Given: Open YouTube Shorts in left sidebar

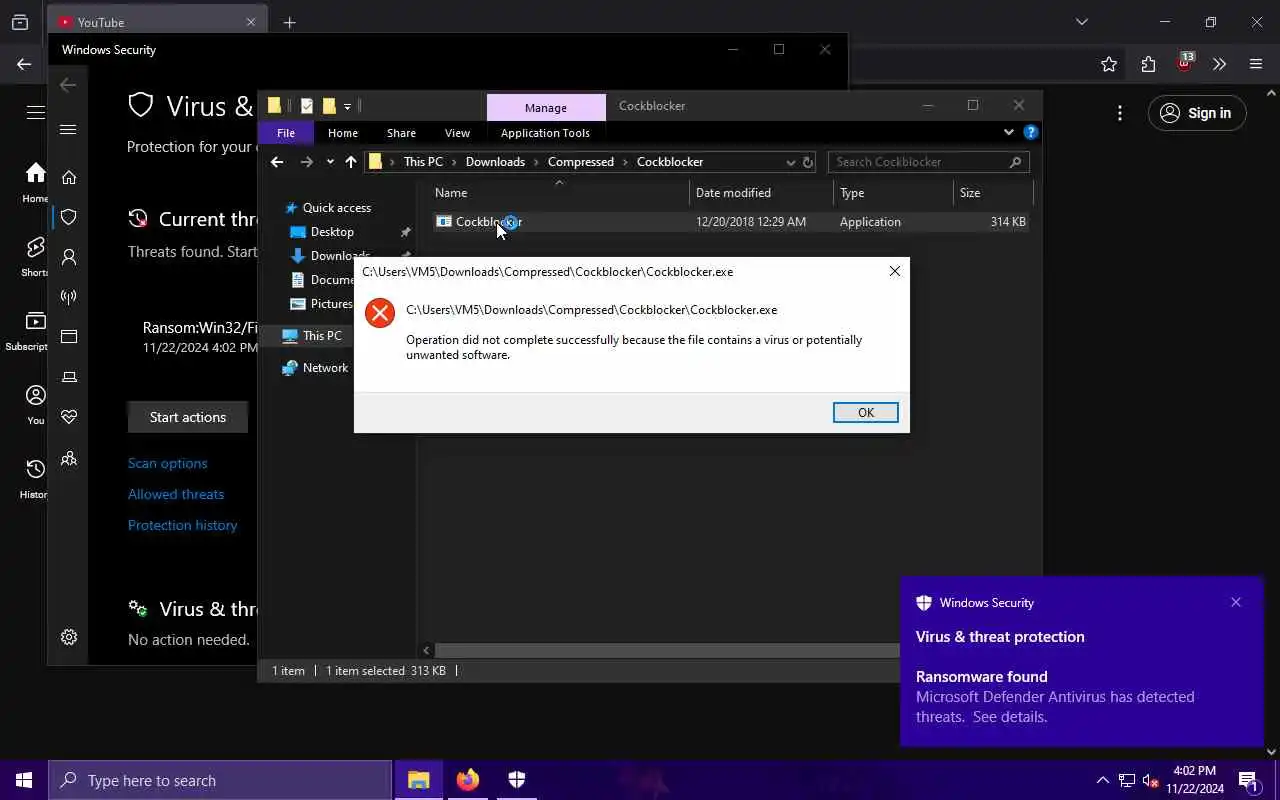Looking at the screenshot, I should click(x=35, y=256).
